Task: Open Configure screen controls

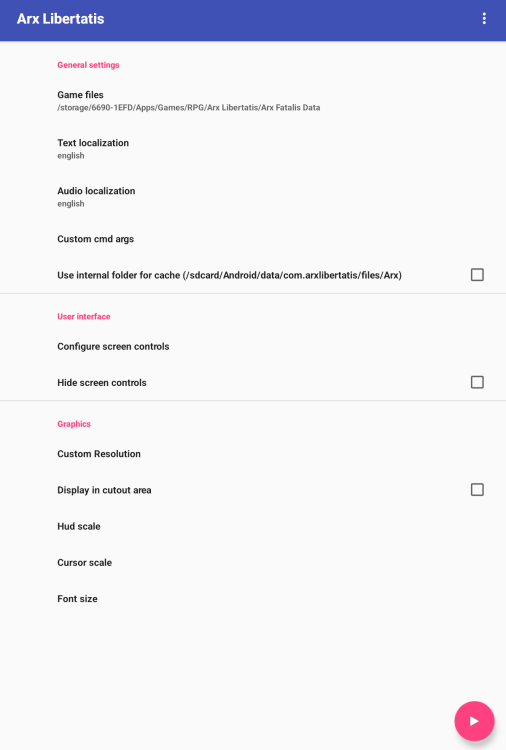Action: coord(253,346)
